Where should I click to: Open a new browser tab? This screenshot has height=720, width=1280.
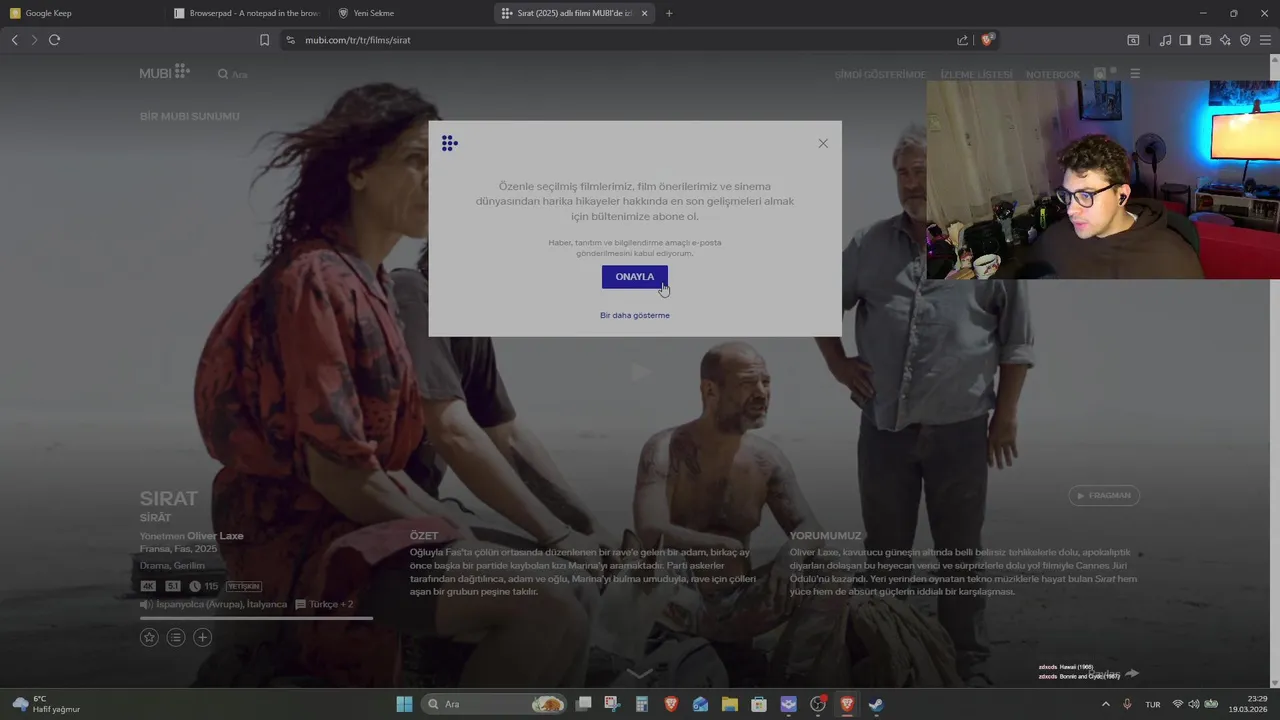(669, 13)
